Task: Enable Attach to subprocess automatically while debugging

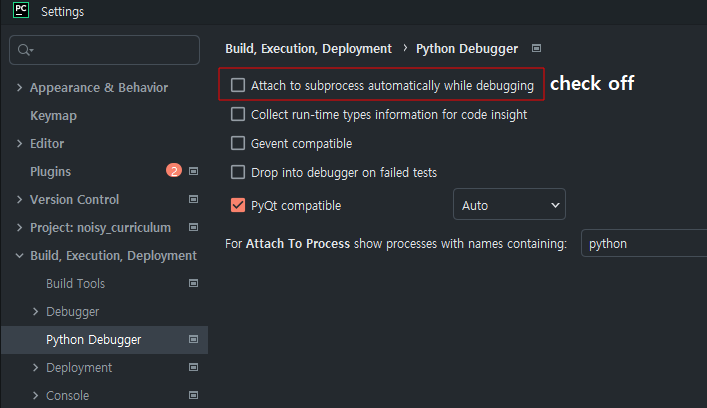Action: tap(238, 86)
